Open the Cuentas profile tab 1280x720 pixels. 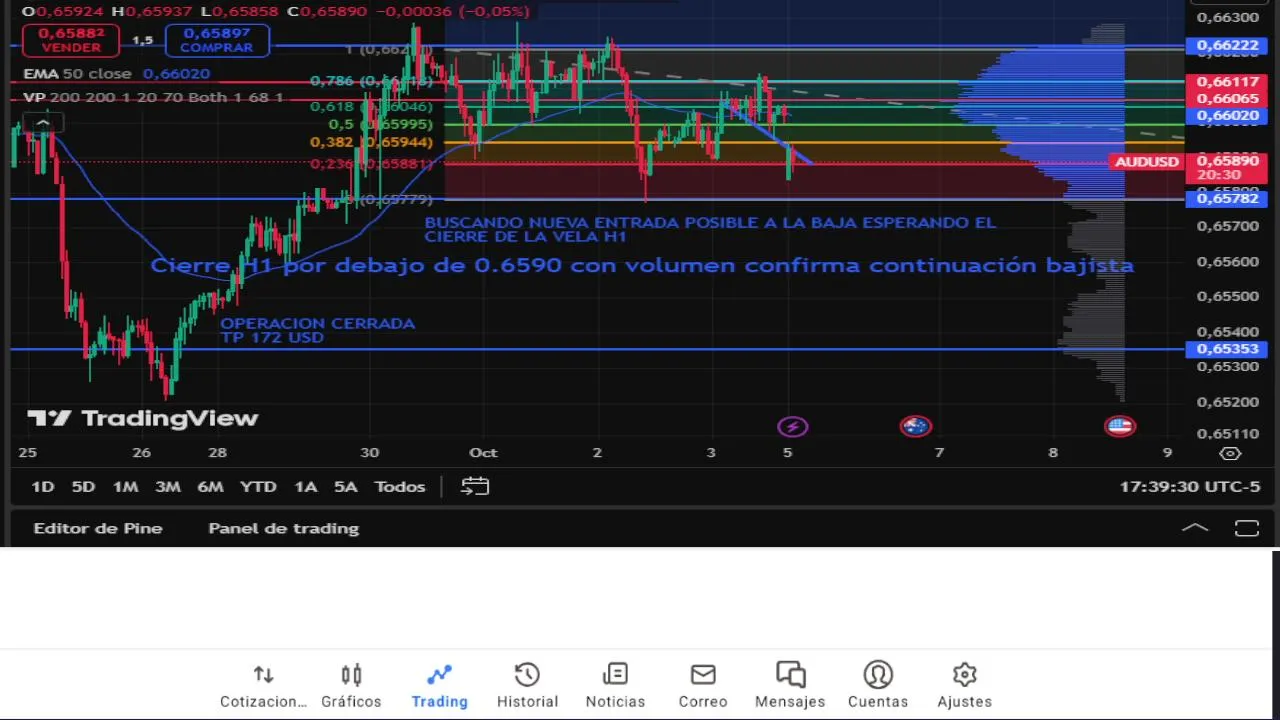[878, 686]
